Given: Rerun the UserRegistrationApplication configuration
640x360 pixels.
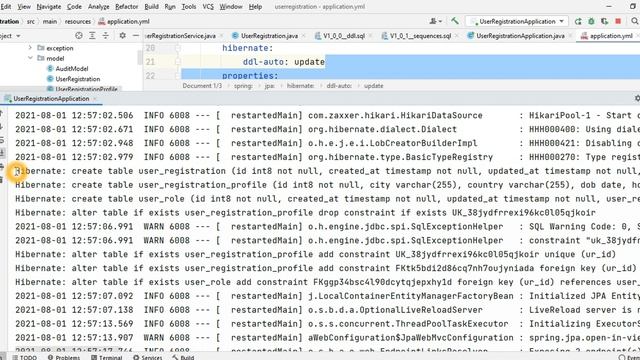Looking at the screenshot, I should tap(578, 21).
